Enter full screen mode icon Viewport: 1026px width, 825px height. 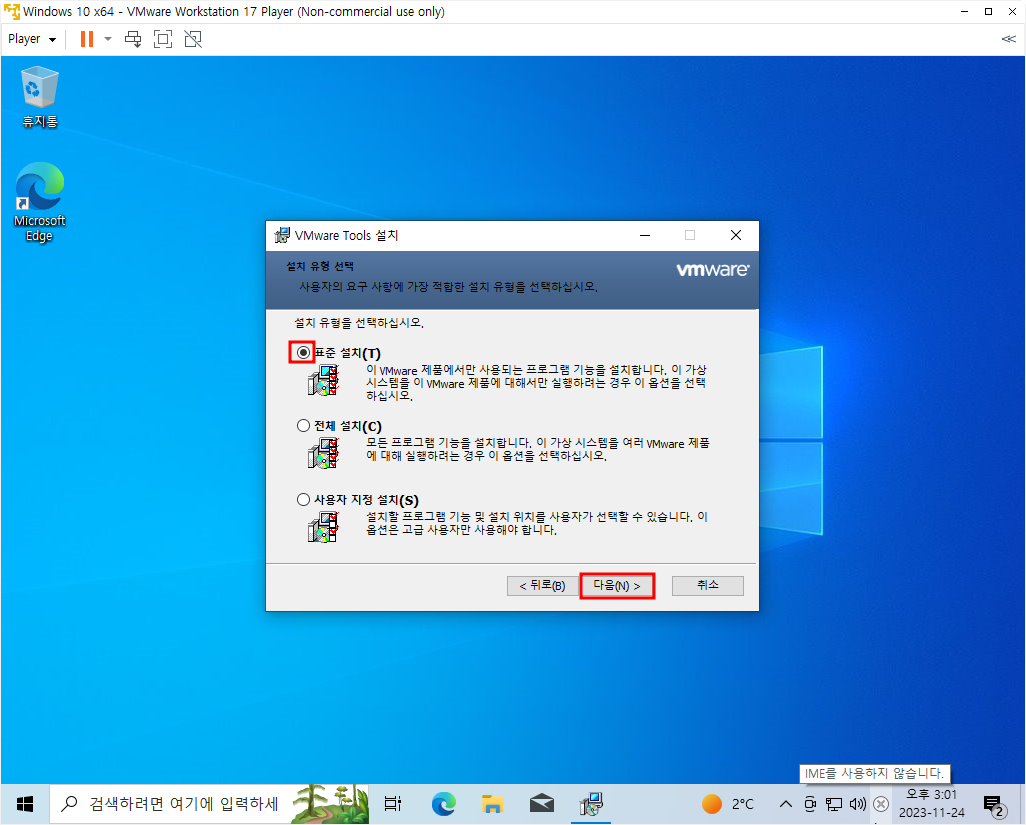click(163, 39)
